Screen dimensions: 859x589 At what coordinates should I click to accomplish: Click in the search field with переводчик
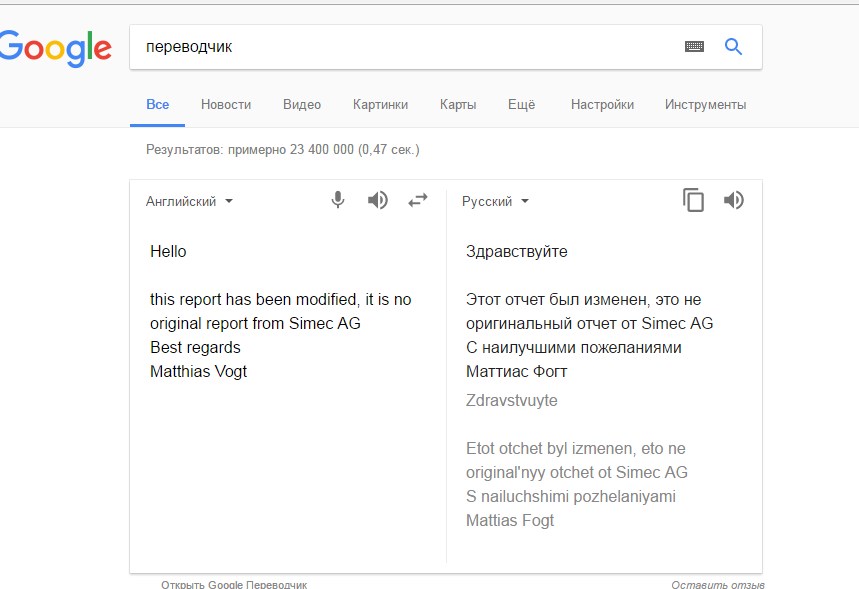[x=400, y=47]
